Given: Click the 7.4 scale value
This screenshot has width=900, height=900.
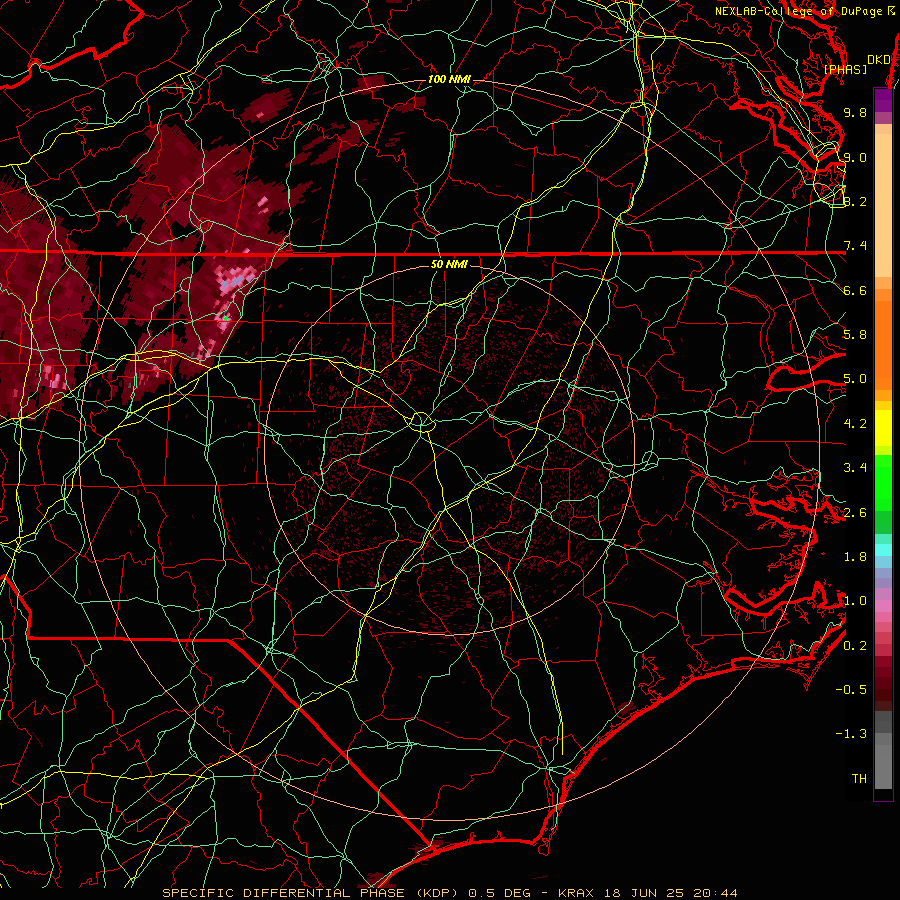Looking at the screenshot, I should pyautogui.click(x=855, y=246).
